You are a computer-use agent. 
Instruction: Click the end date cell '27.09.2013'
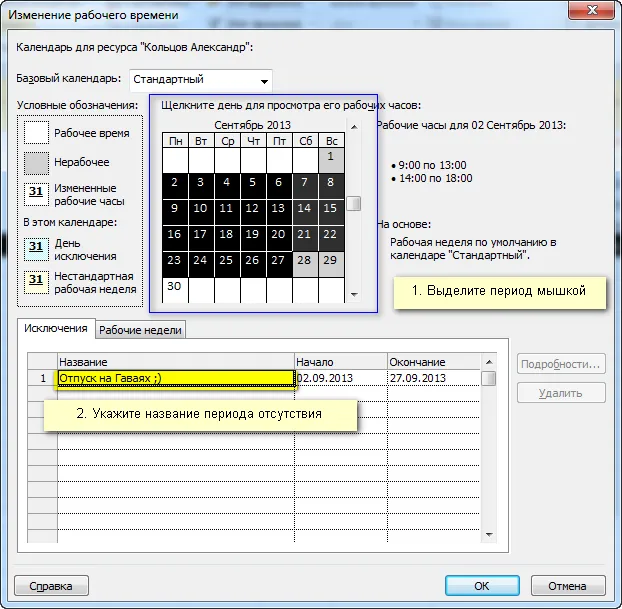(434, 378)
